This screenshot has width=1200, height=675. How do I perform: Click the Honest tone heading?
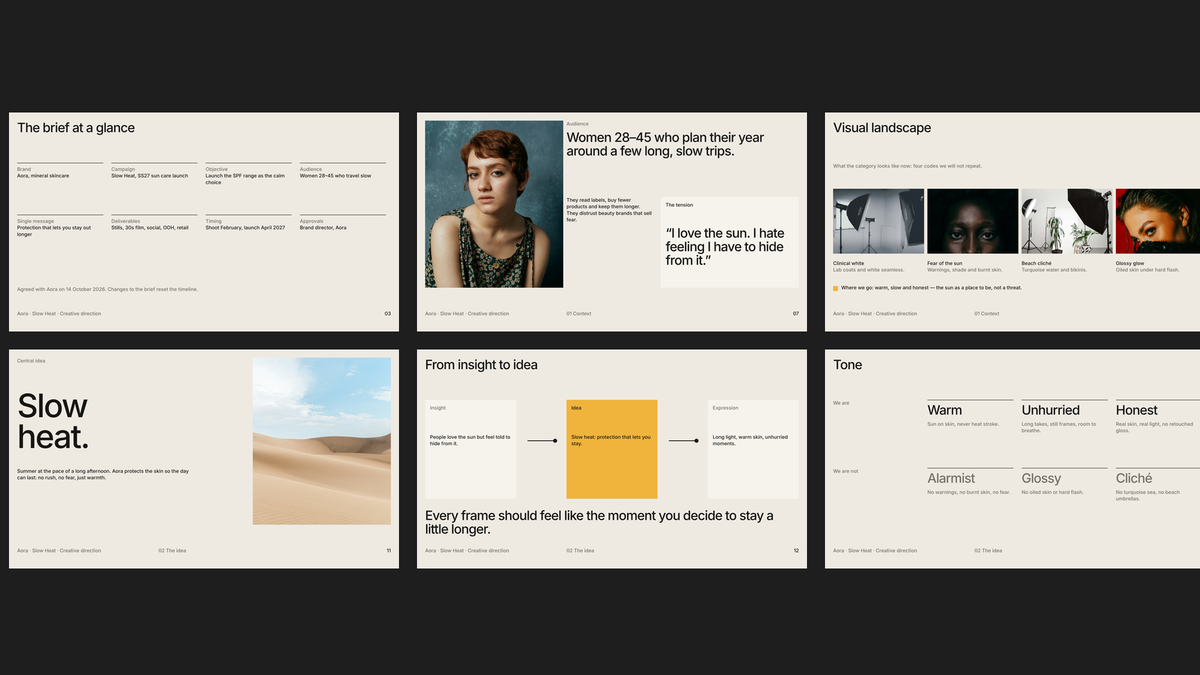[1137, 410]
